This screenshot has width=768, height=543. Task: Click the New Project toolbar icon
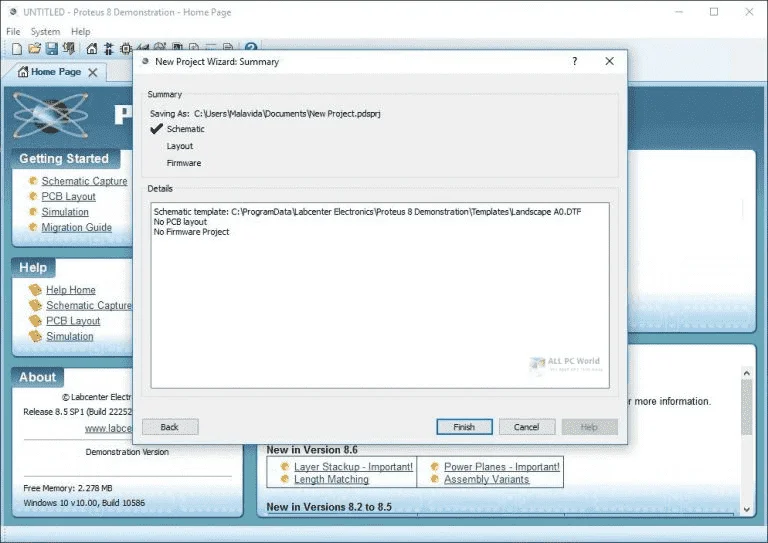[17, 48]
